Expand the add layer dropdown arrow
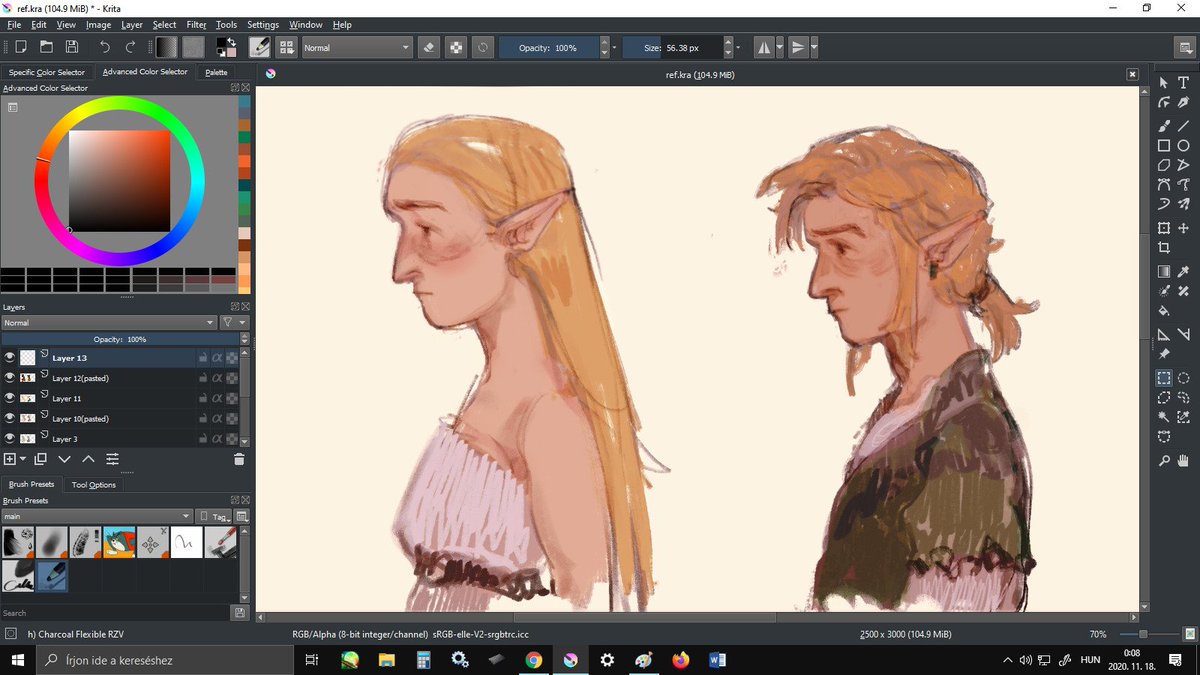The width and height of the screenshot is (1200, 675). point(23,459)
